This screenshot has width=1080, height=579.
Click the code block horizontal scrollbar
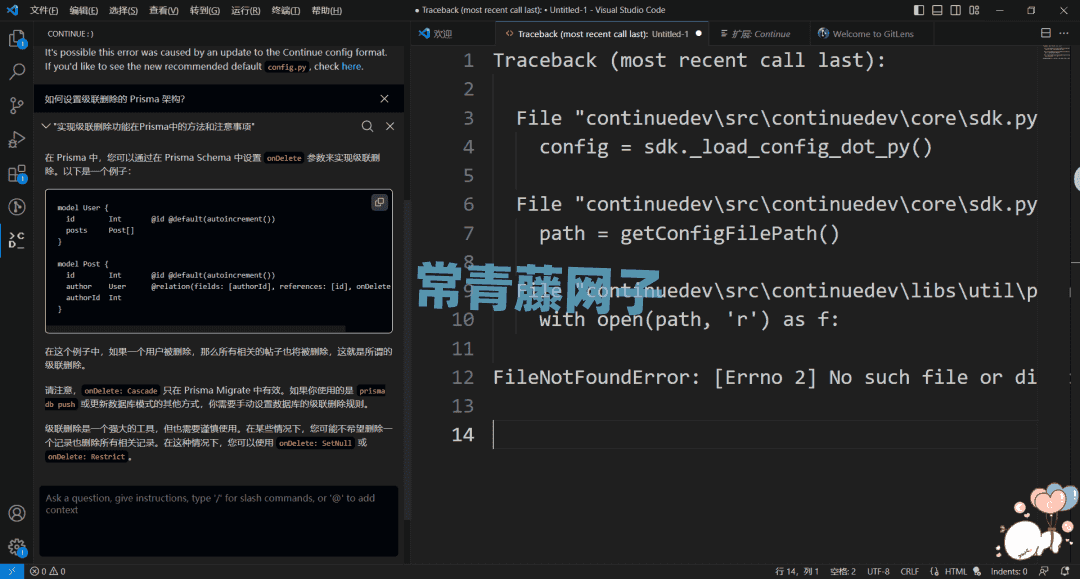tap(196, 328)
